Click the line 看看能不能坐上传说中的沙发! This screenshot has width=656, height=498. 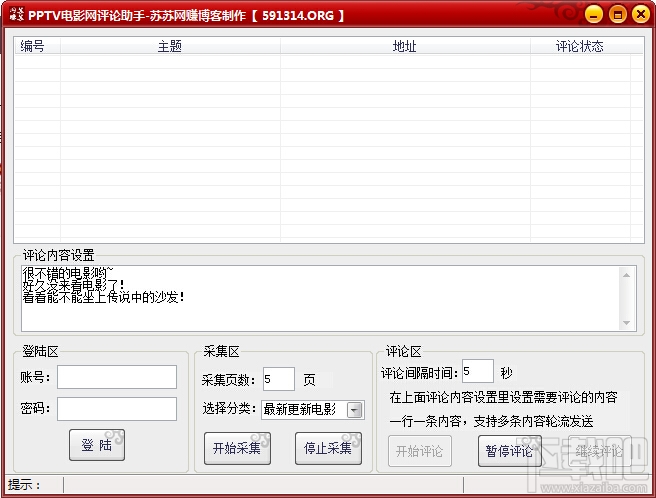(x=103, y=297)
